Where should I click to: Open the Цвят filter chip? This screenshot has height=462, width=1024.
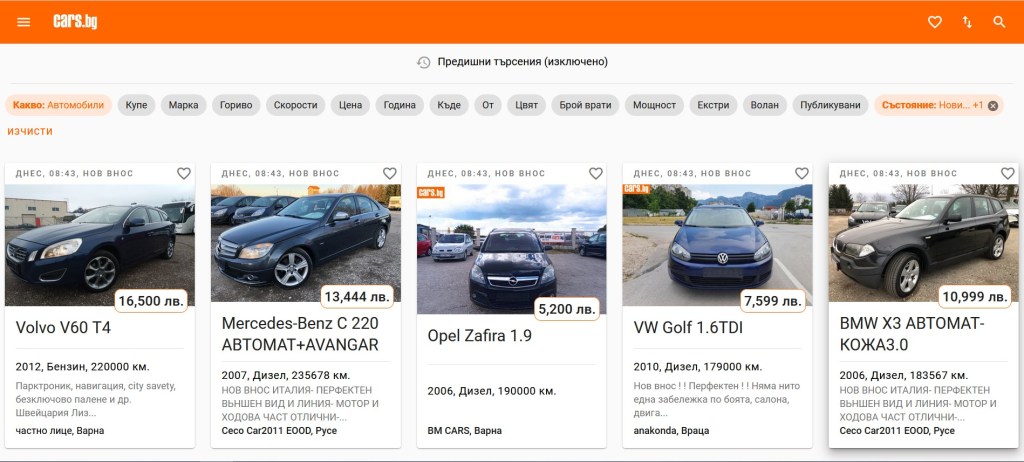(526, 105)
